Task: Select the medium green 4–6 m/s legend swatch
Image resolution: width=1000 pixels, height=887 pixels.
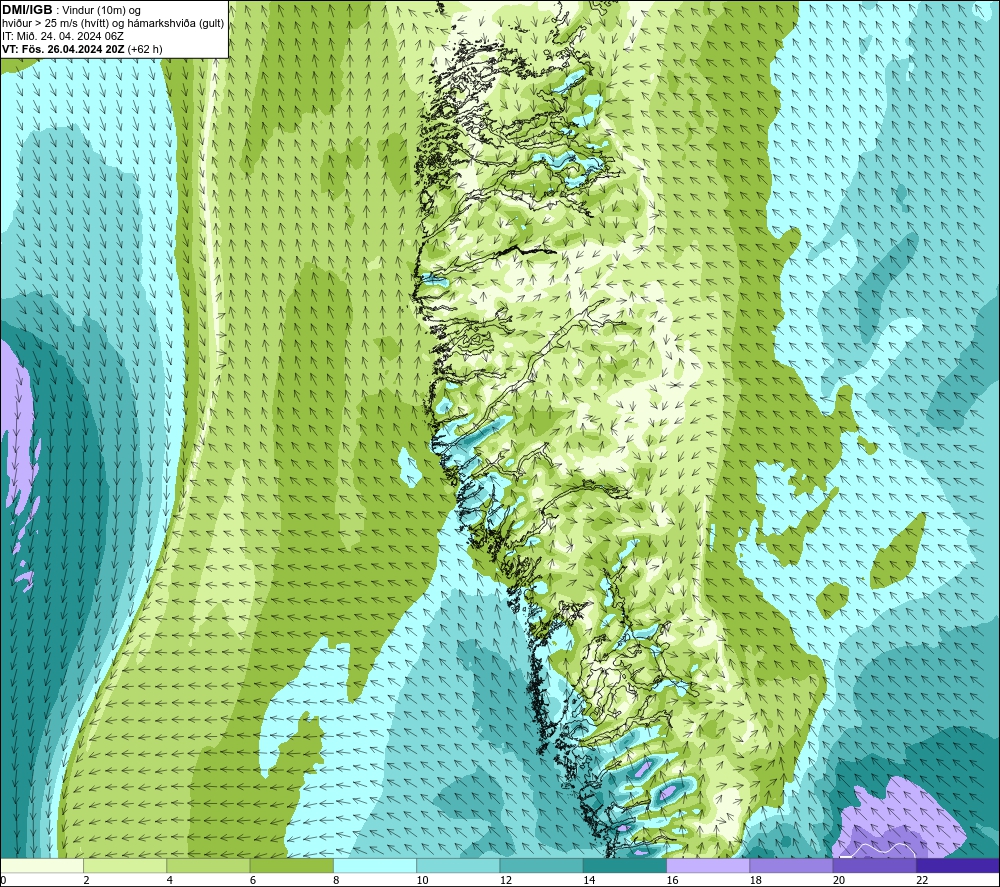Action: pyautogui.click(x=209, y=865)
